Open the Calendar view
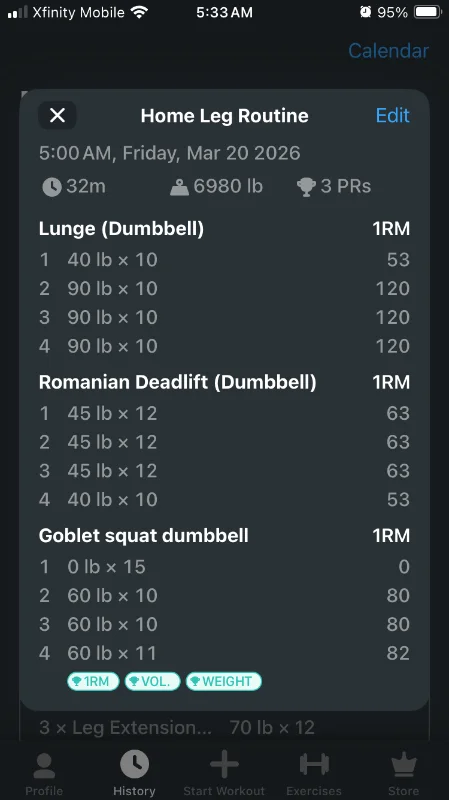Viewport: 449px width, 800px height. (388, 51)
